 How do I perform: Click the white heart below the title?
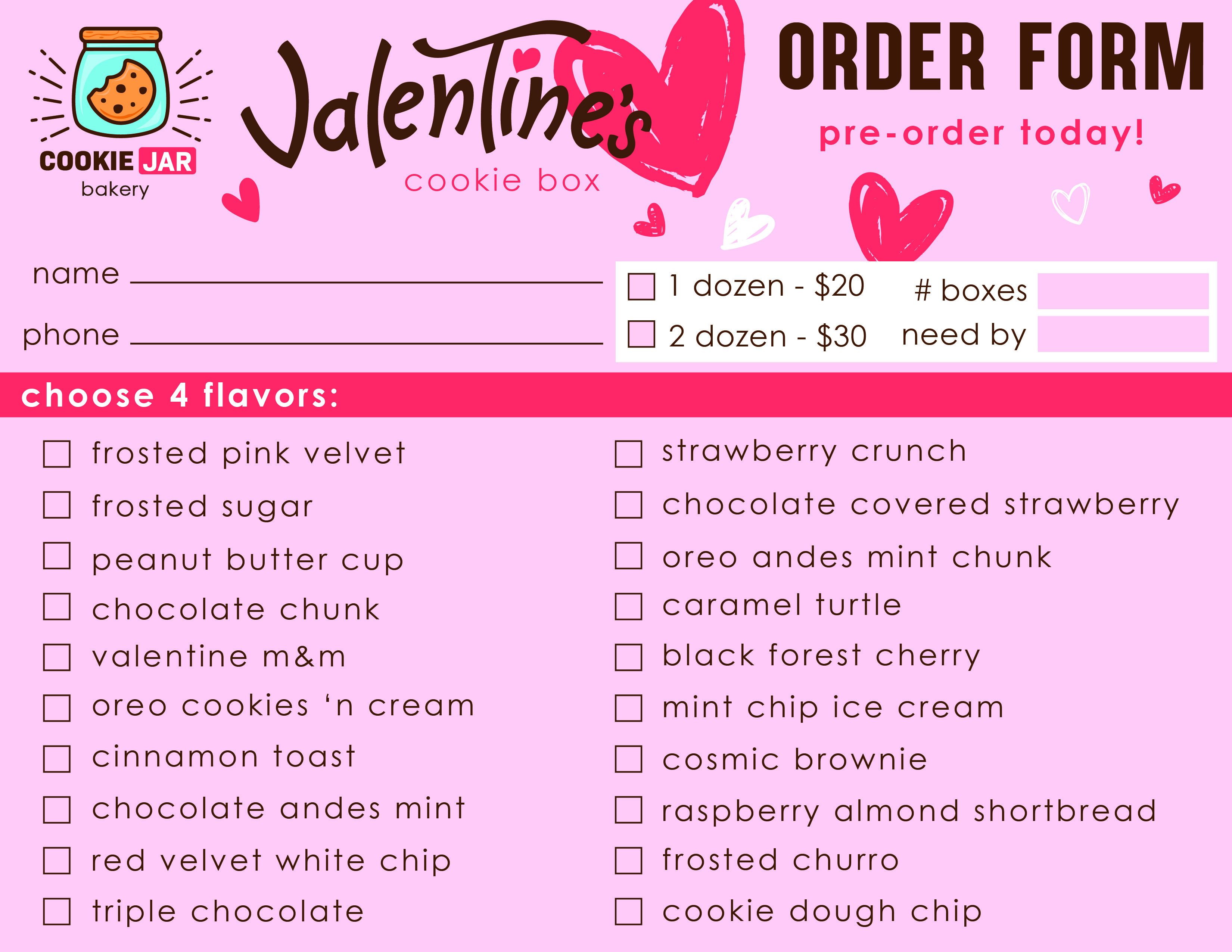(x=743, y=225)
